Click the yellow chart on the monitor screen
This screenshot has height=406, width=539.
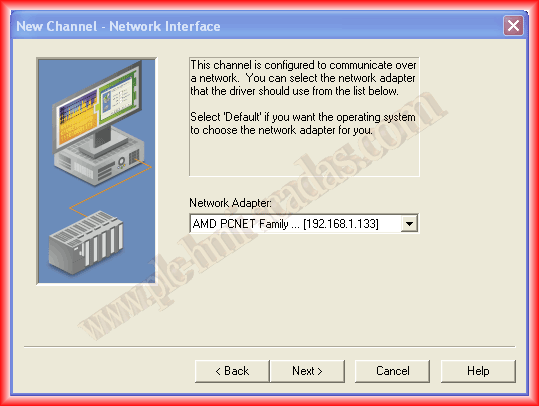[x=78, y=119]
